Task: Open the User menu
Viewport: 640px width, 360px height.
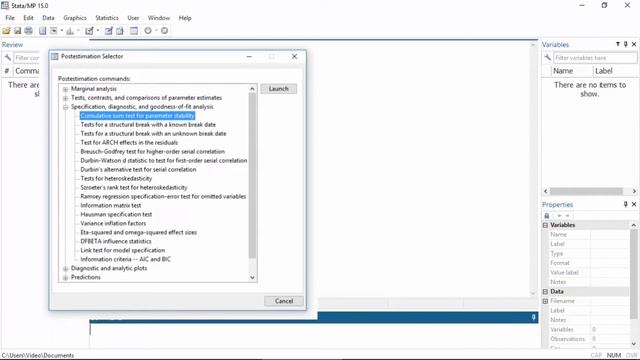Action: 133,18
